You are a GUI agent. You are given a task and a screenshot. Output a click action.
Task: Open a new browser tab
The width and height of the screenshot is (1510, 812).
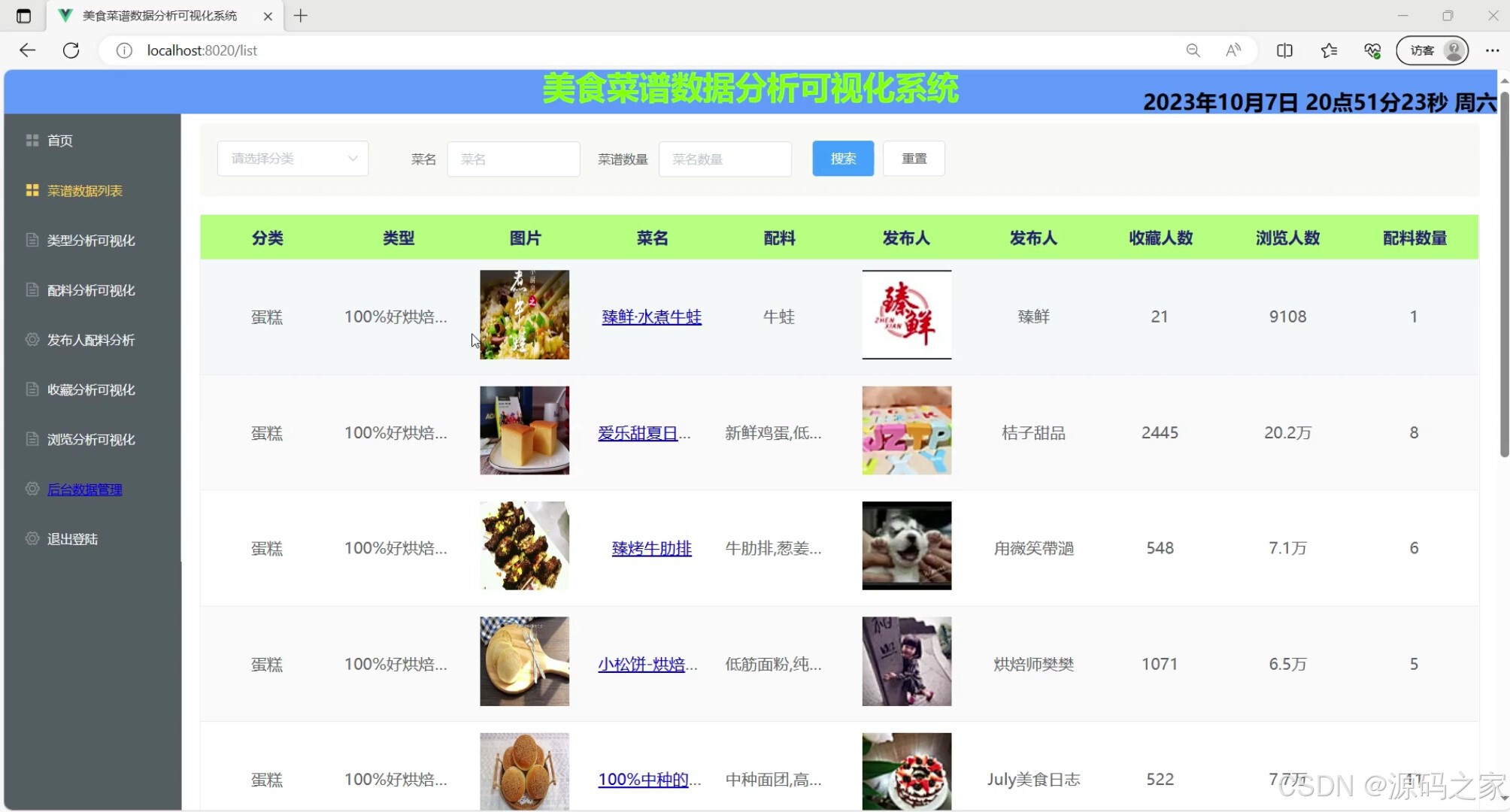coord(301,15)
